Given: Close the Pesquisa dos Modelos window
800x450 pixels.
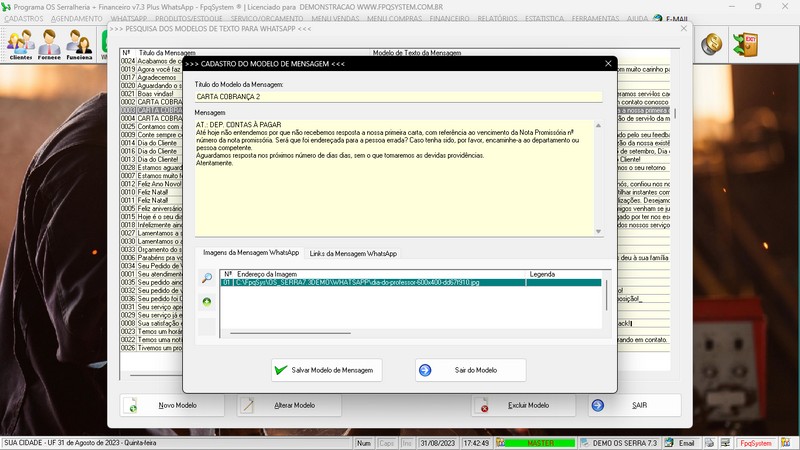Looking at the screenshot, I should point(684,29).
